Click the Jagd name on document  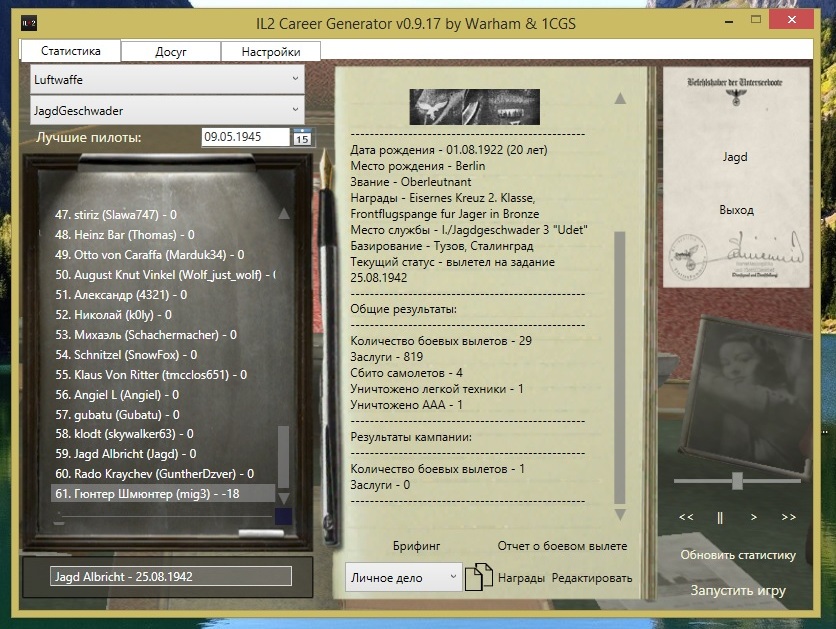point(735,157)
